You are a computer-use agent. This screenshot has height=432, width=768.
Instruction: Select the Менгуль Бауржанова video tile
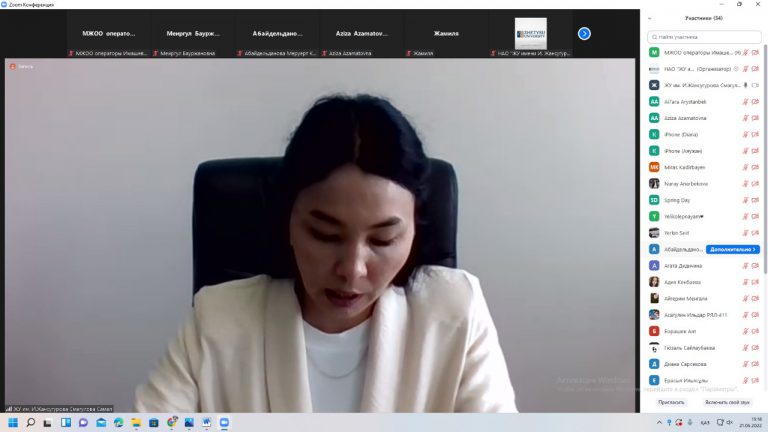click(x=191, y=34)
